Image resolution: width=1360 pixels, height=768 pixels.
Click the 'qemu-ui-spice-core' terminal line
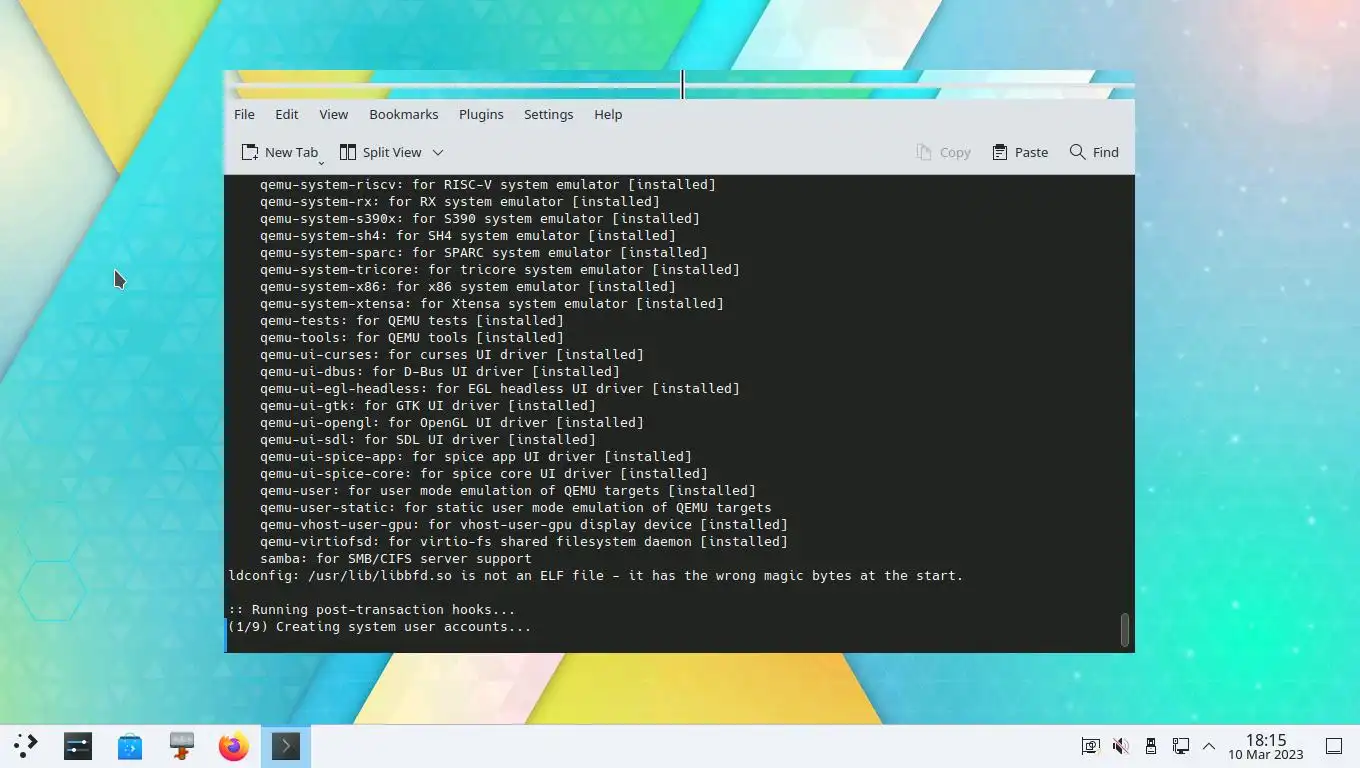(x=484, y=474)
